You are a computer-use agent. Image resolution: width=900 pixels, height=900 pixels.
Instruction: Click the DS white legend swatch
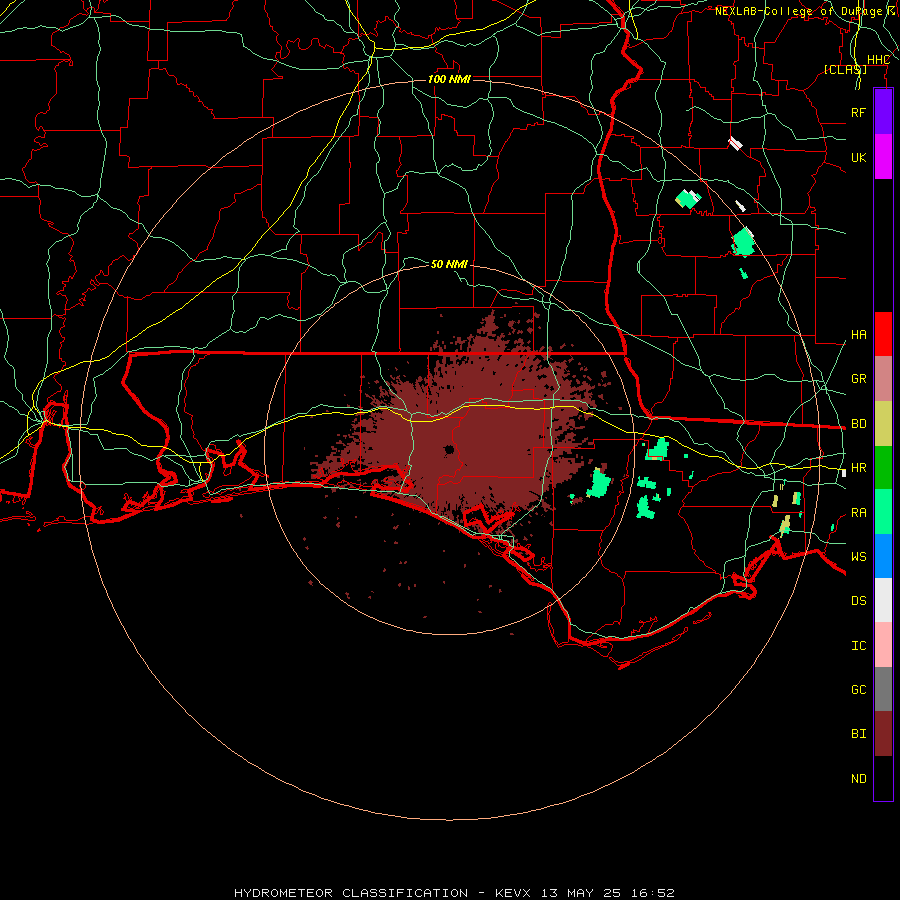pyautogui.click(x=883, y=600)
